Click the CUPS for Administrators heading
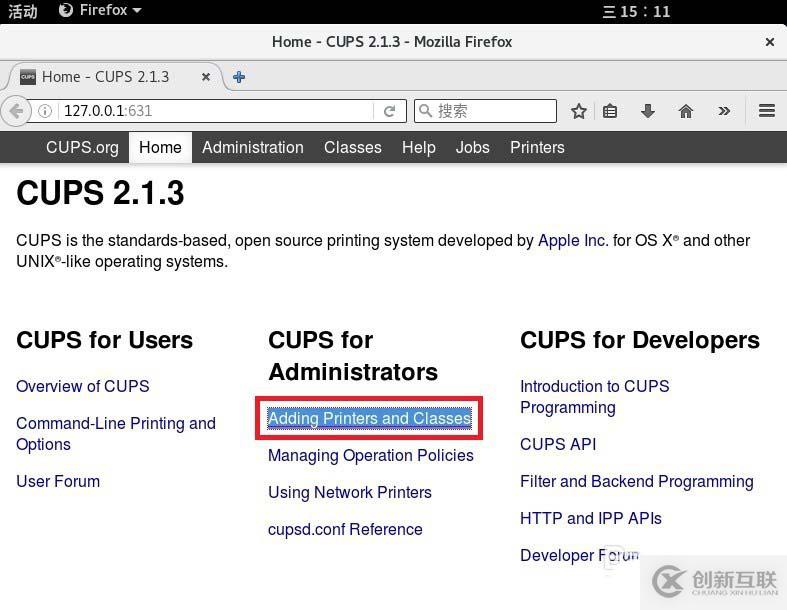 tap(353, 356)
